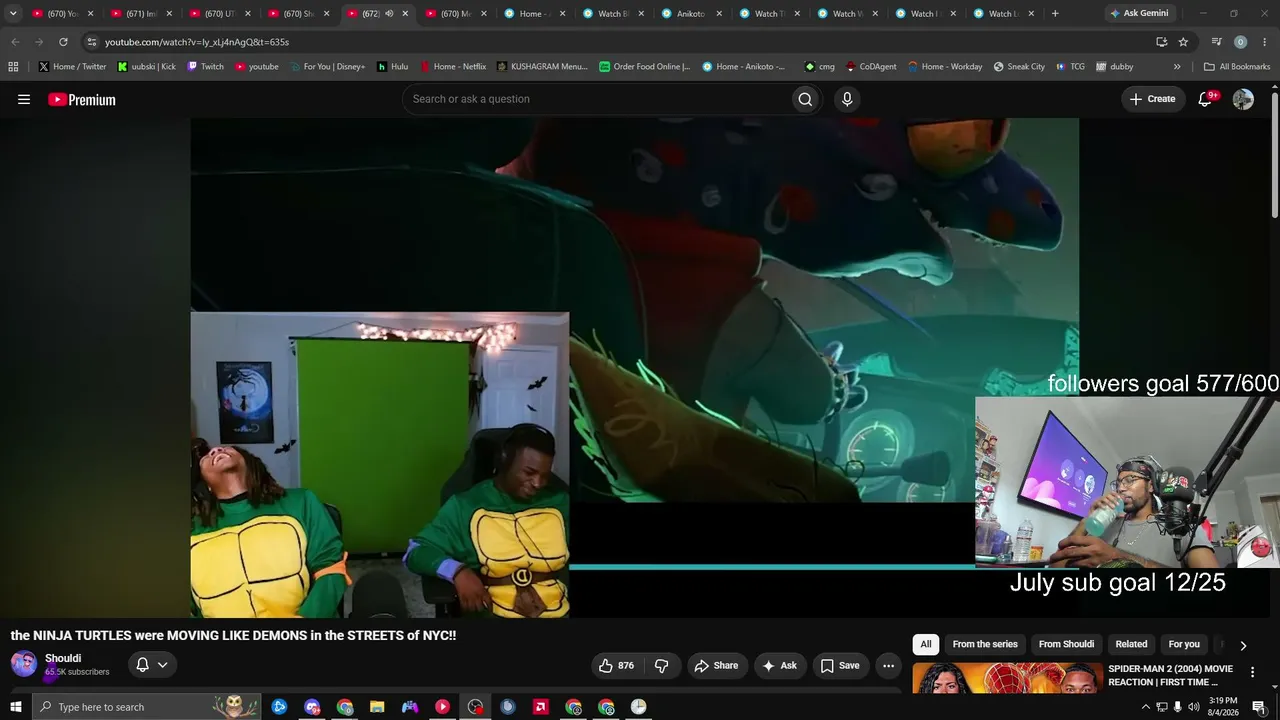Viewport: 1280px width, 720px height.
Task: Click the Ask Gemini button
Action: 1139,14
